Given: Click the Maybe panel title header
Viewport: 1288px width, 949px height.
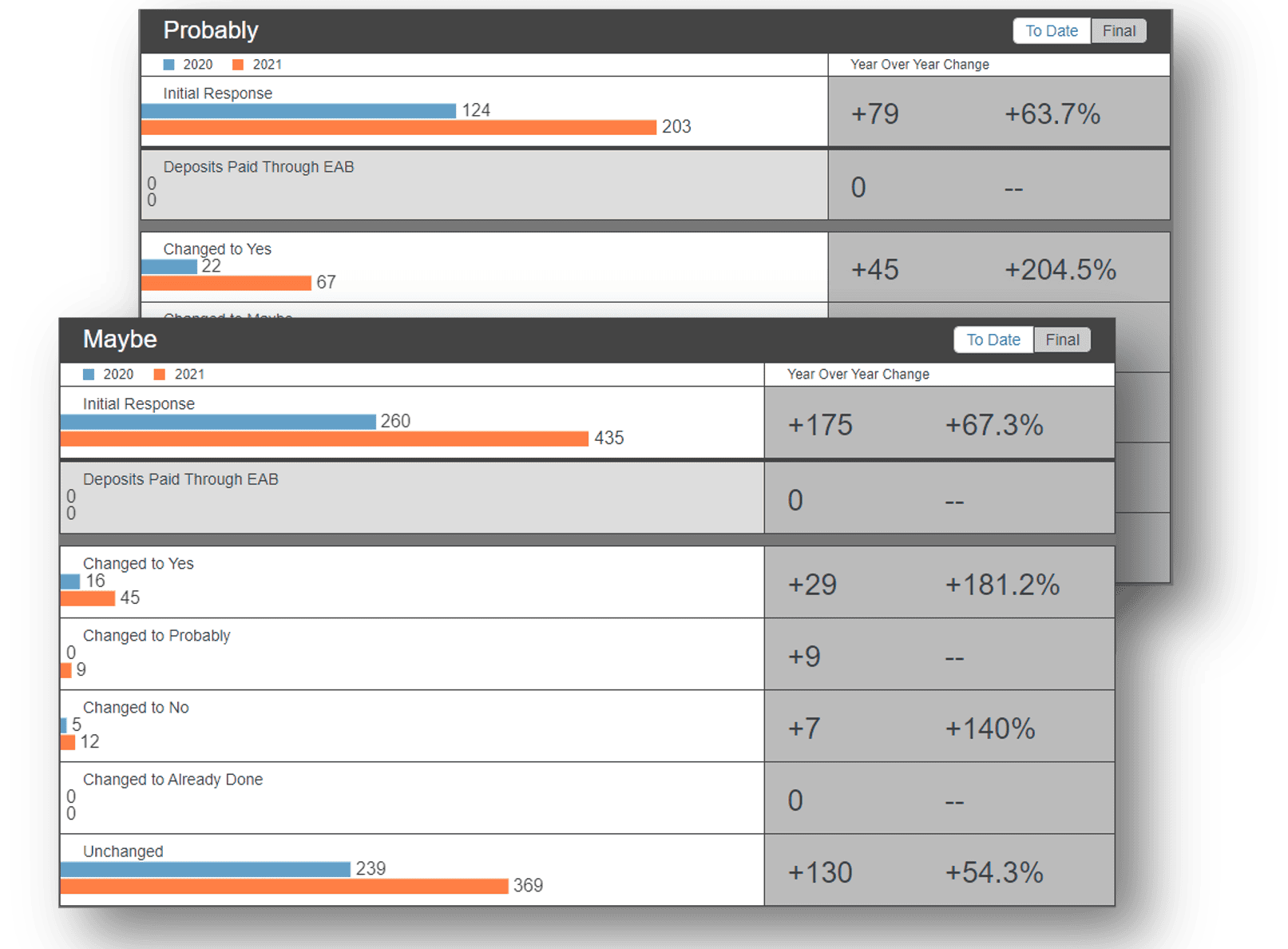Looking at the screenshot, I should tap(120, 339).
